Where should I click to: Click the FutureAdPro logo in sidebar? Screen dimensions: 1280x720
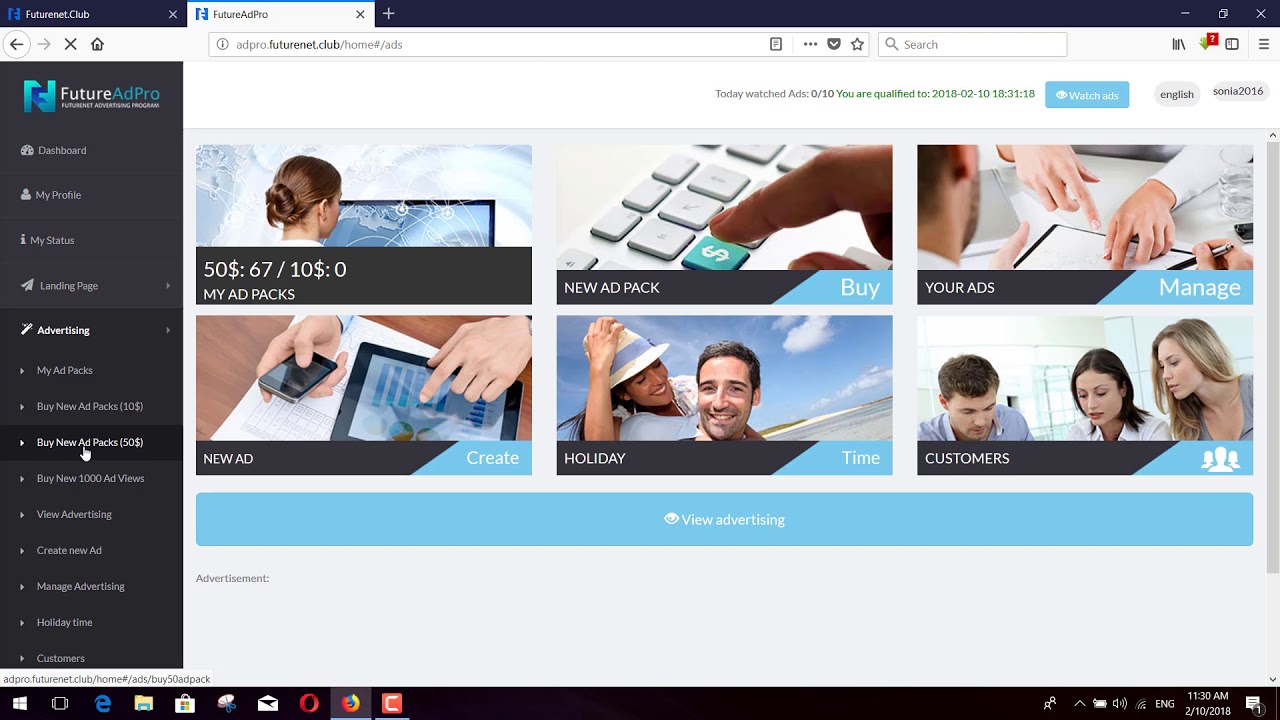[x=91, y=96]
